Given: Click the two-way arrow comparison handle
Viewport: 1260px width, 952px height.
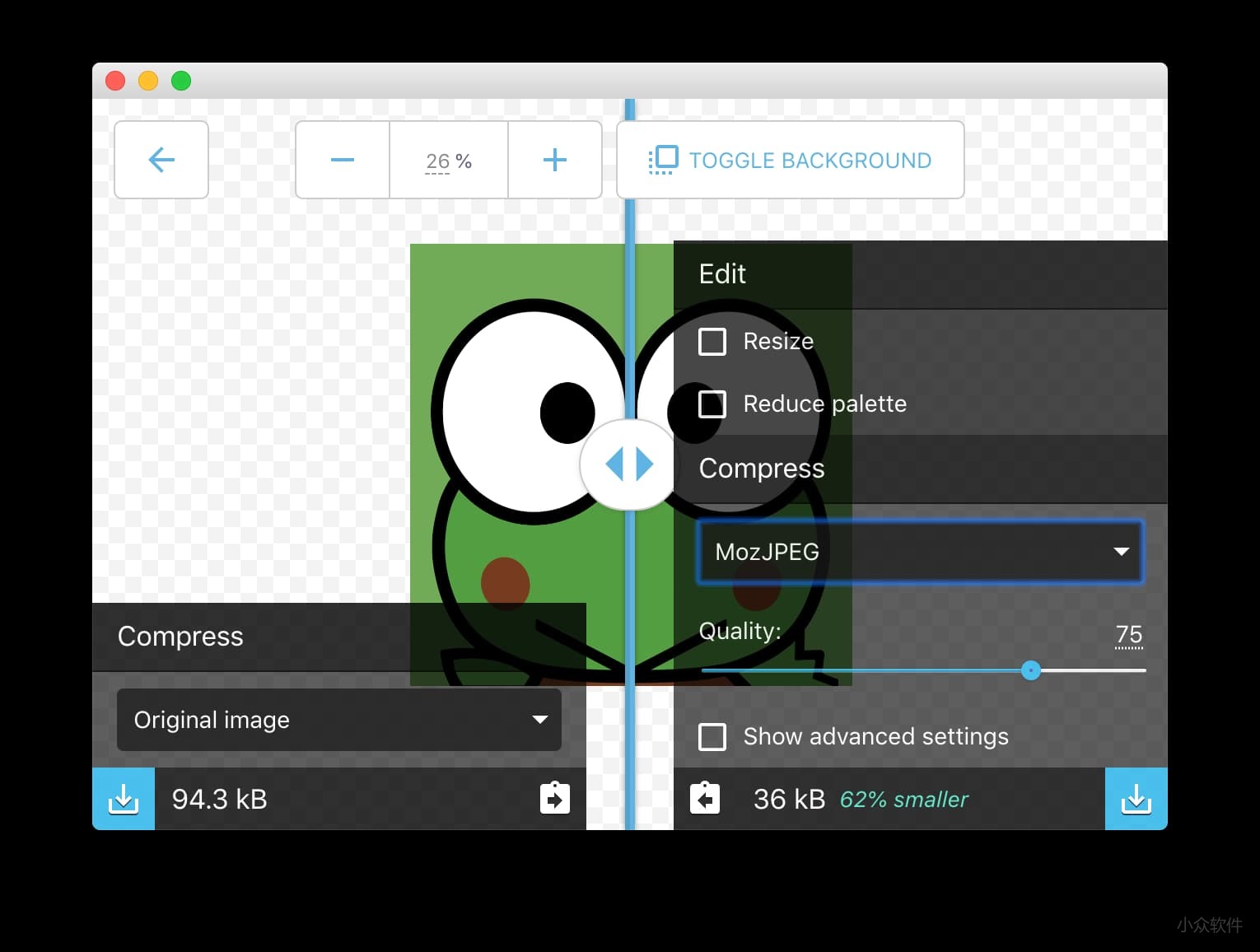Looking at the screenshot, I should point(629,464).
